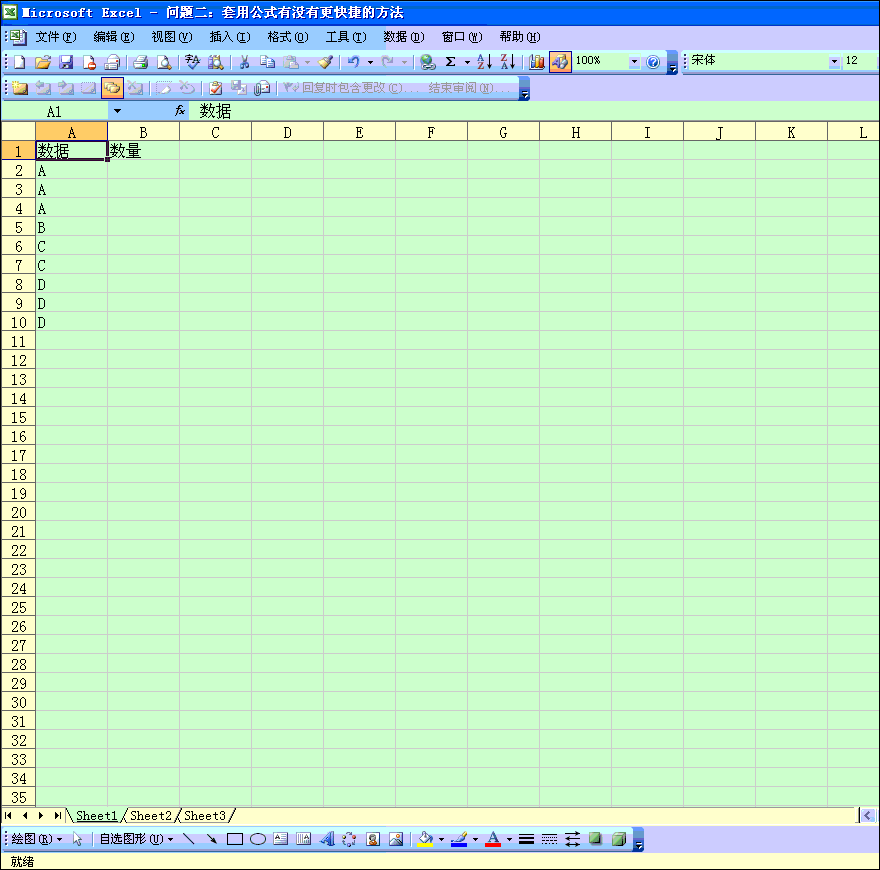This screenshot has width=880, height=870.
Task: Toggle the Select Objects arrow tool
Action: [x=78, y=839]
